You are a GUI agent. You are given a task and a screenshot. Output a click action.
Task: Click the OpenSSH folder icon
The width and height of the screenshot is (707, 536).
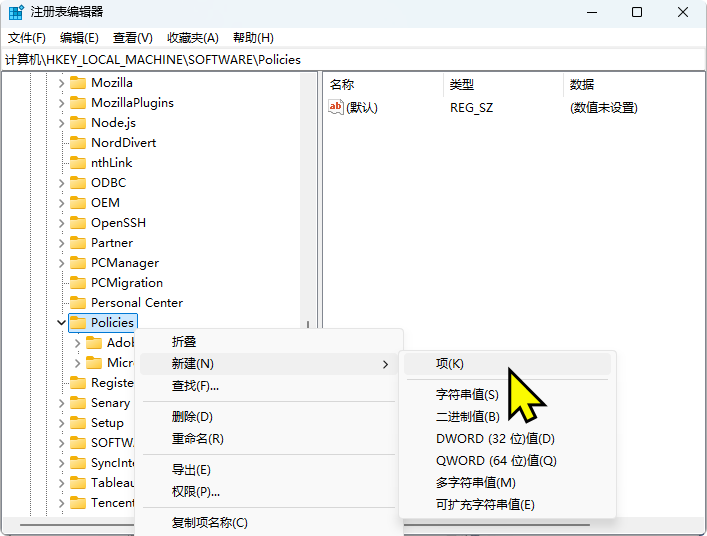click(x=78, y=223)
